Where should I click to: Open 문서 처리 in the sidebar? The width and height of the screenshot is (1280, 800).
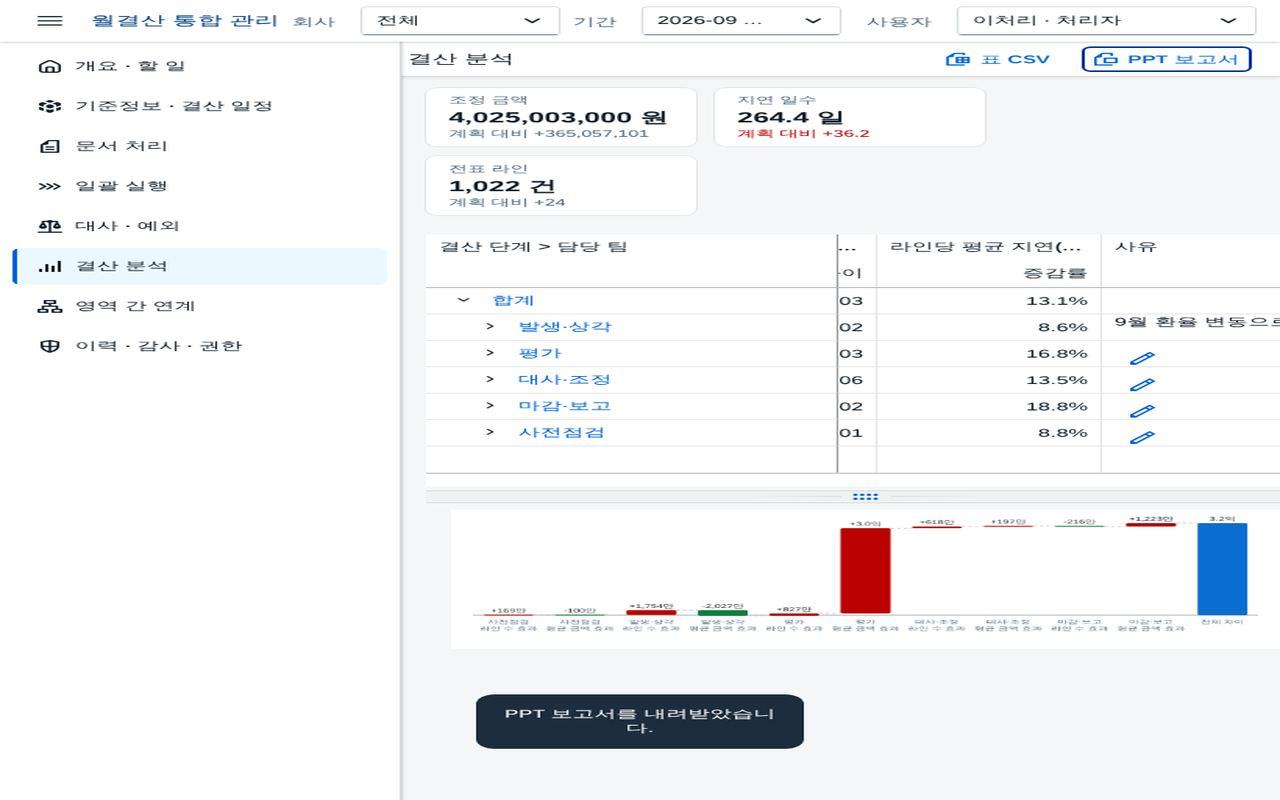[200, 146]
